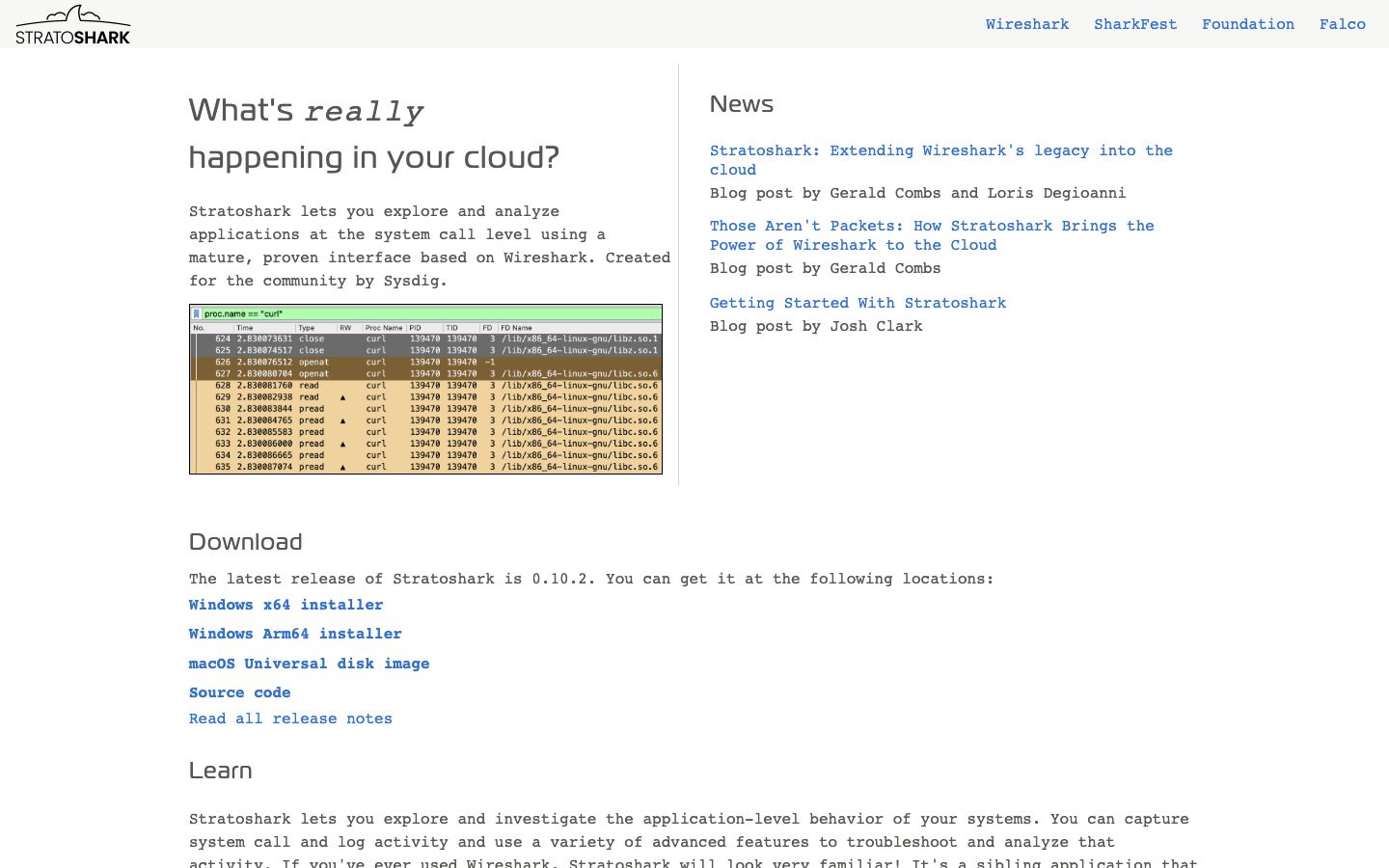Open 'Getting Started With Stratoshark' post
1389x868 pixels.
coord(858,303)
